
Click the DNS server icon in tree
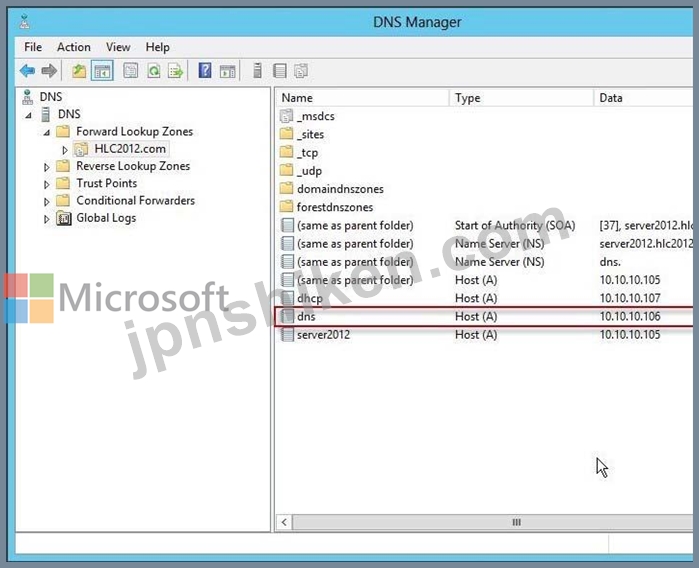[45, 114]
